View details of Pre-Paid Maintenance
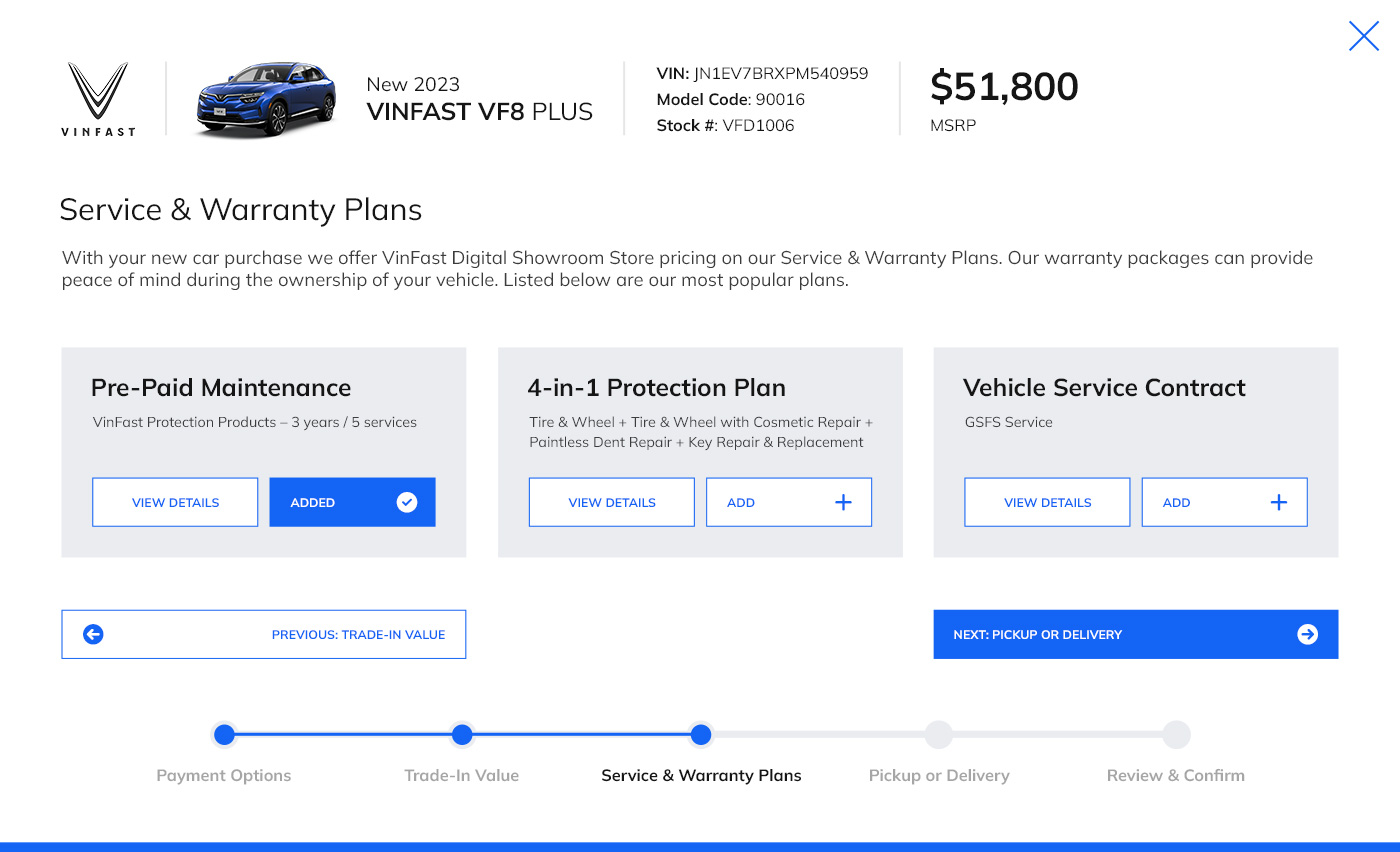This screenshot has width=1400, height=852. click(x=175, y=502)
